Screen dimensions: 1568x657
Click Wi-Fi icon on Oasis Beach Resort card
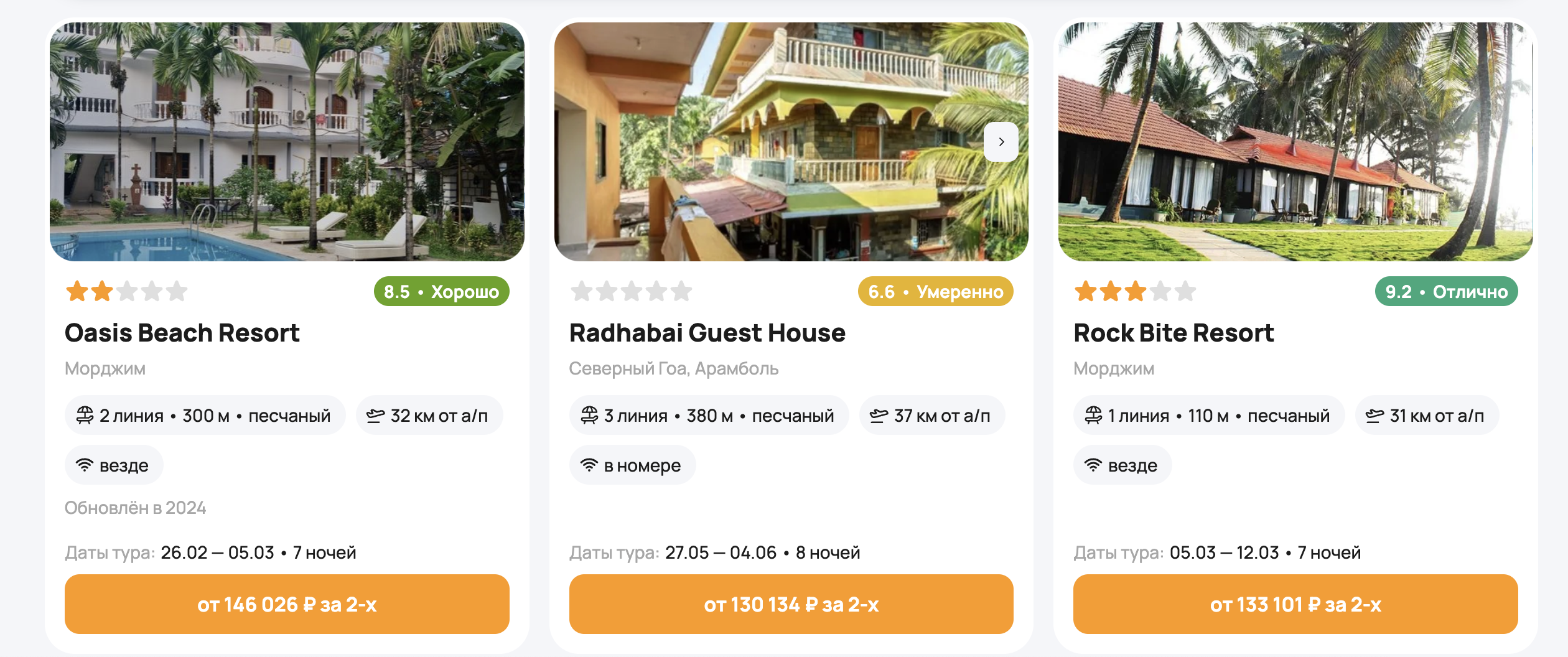[x=85, y=465]
